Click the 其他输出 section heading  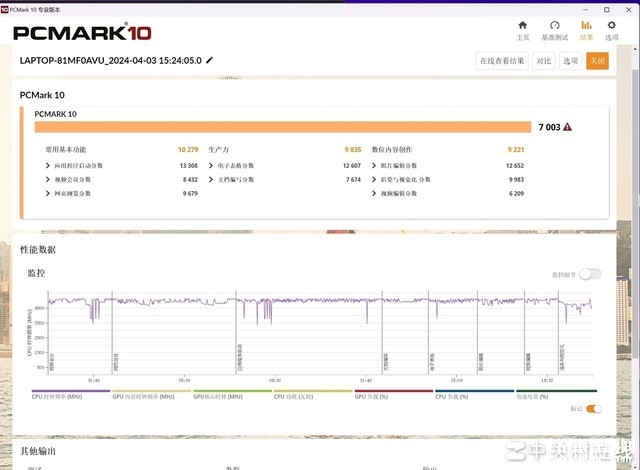click(38, 451)
